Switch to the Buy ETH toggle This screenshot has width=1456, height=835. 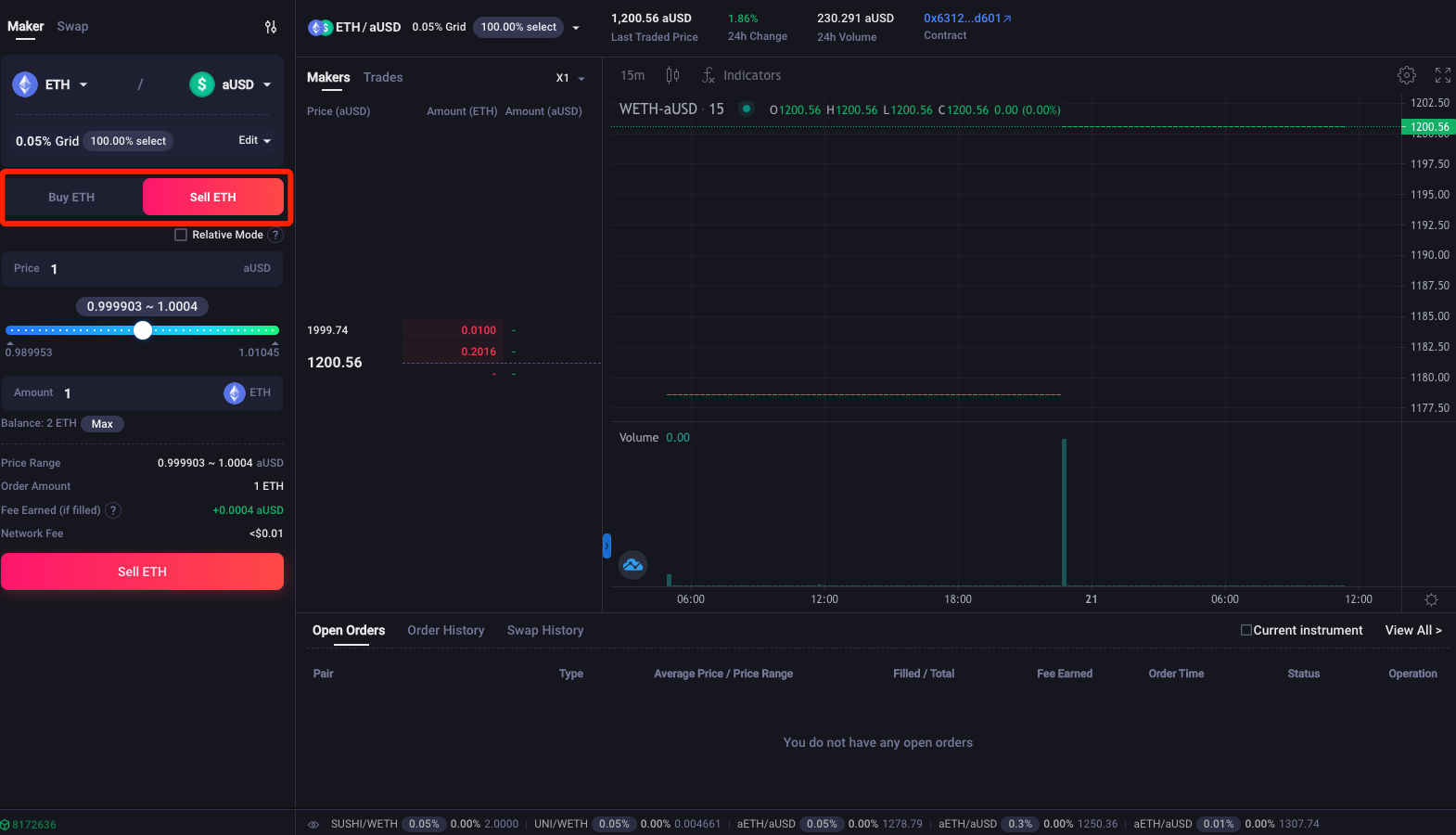(x=71, y=198)
